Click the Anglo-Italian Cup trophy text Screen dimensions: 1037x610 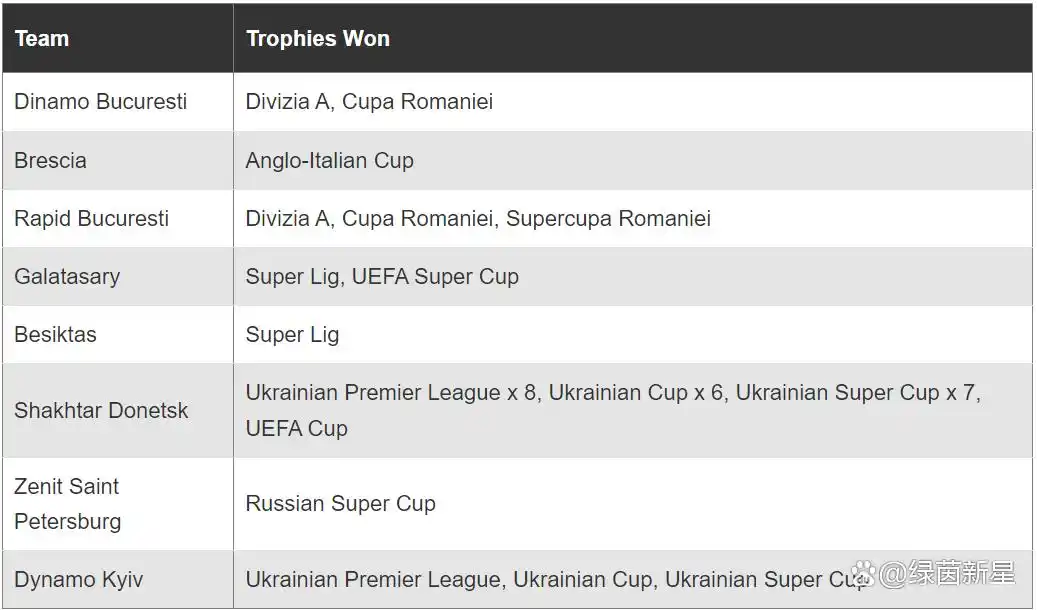[329, 161]
